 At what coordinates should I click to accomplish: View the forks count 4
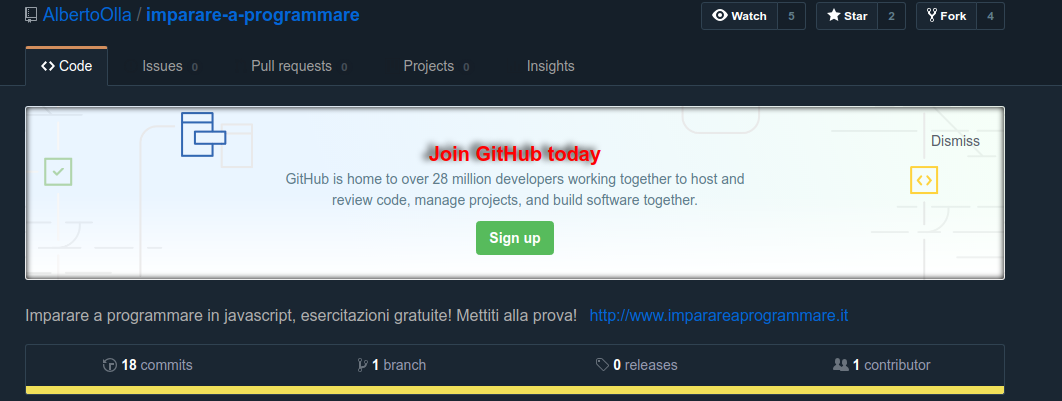pyautogui.click(x=990, y=16)
